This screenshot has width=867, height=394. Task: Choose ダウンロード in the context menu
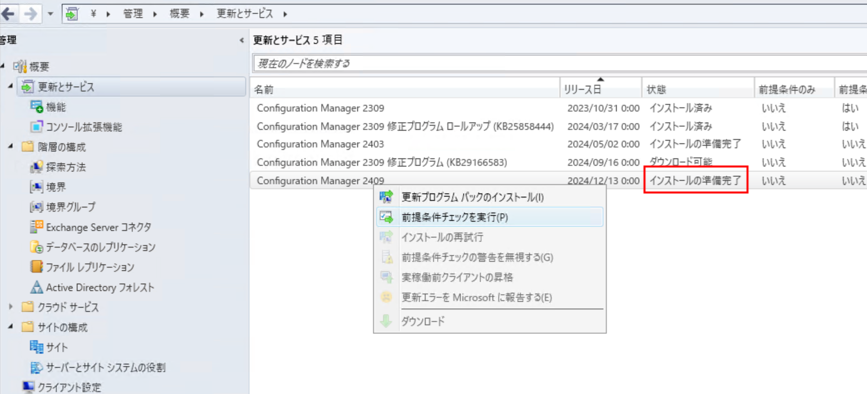[490, 321]
